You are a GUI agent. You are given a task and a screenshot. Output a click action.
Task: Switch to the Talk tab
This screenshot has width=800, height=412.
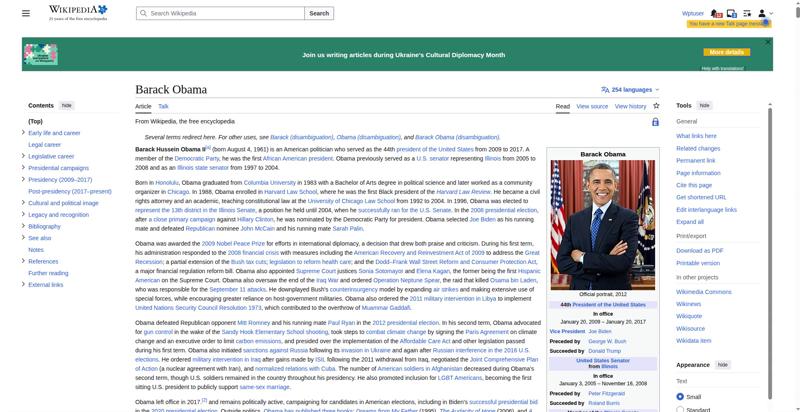click(163, 106)
